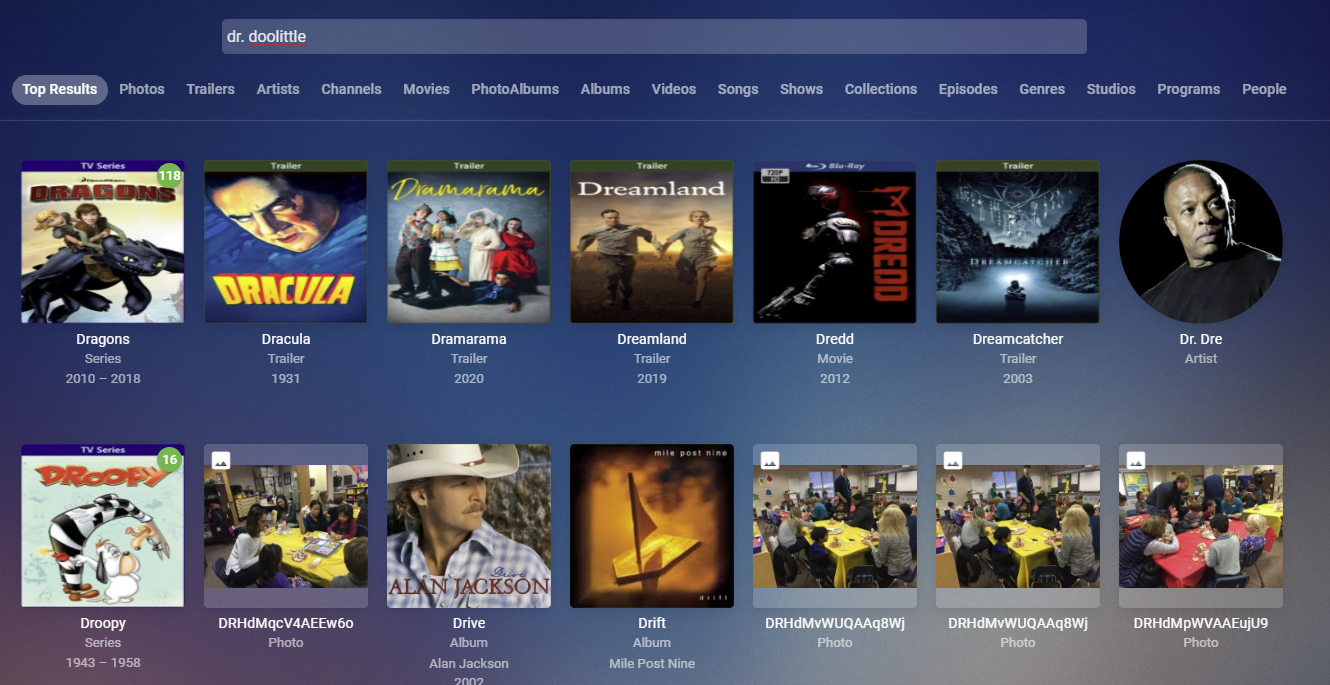This screenshot has width=1330, height=685.
Task: Open the Dragons series poster
Action: pos(103,242)
